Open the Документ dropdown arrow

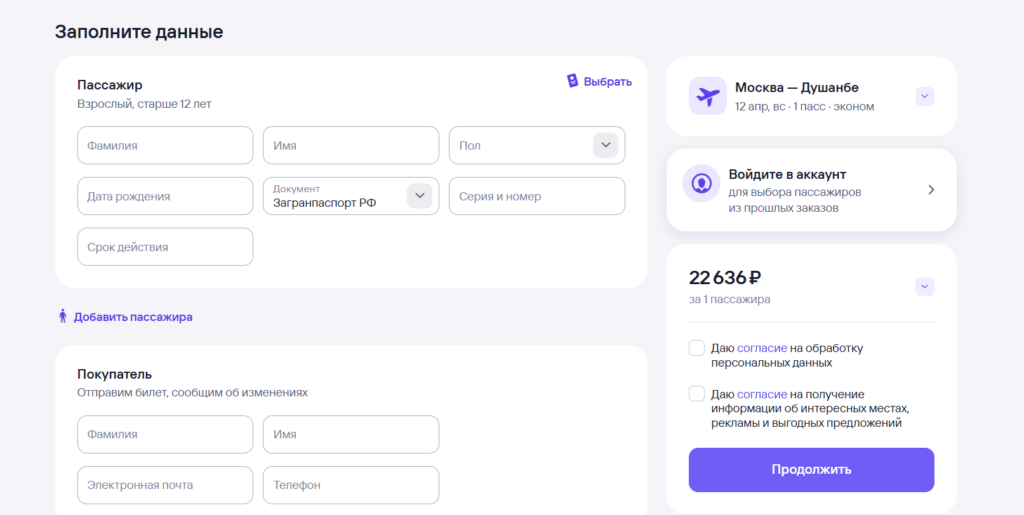(x=419, y=196)
